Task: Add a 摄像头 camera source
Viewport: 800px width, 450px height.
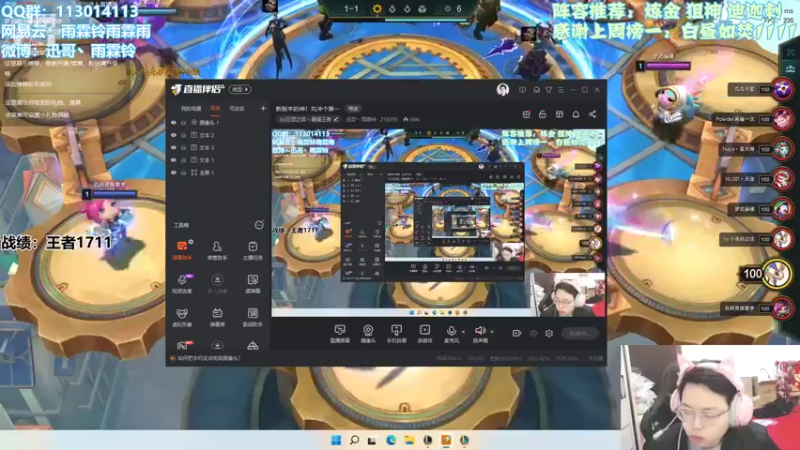Action: (368, 334)
